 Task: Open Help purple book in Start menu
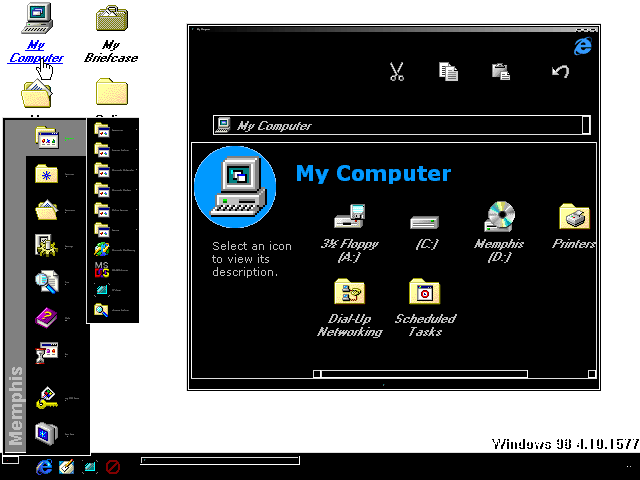[56, 318]
